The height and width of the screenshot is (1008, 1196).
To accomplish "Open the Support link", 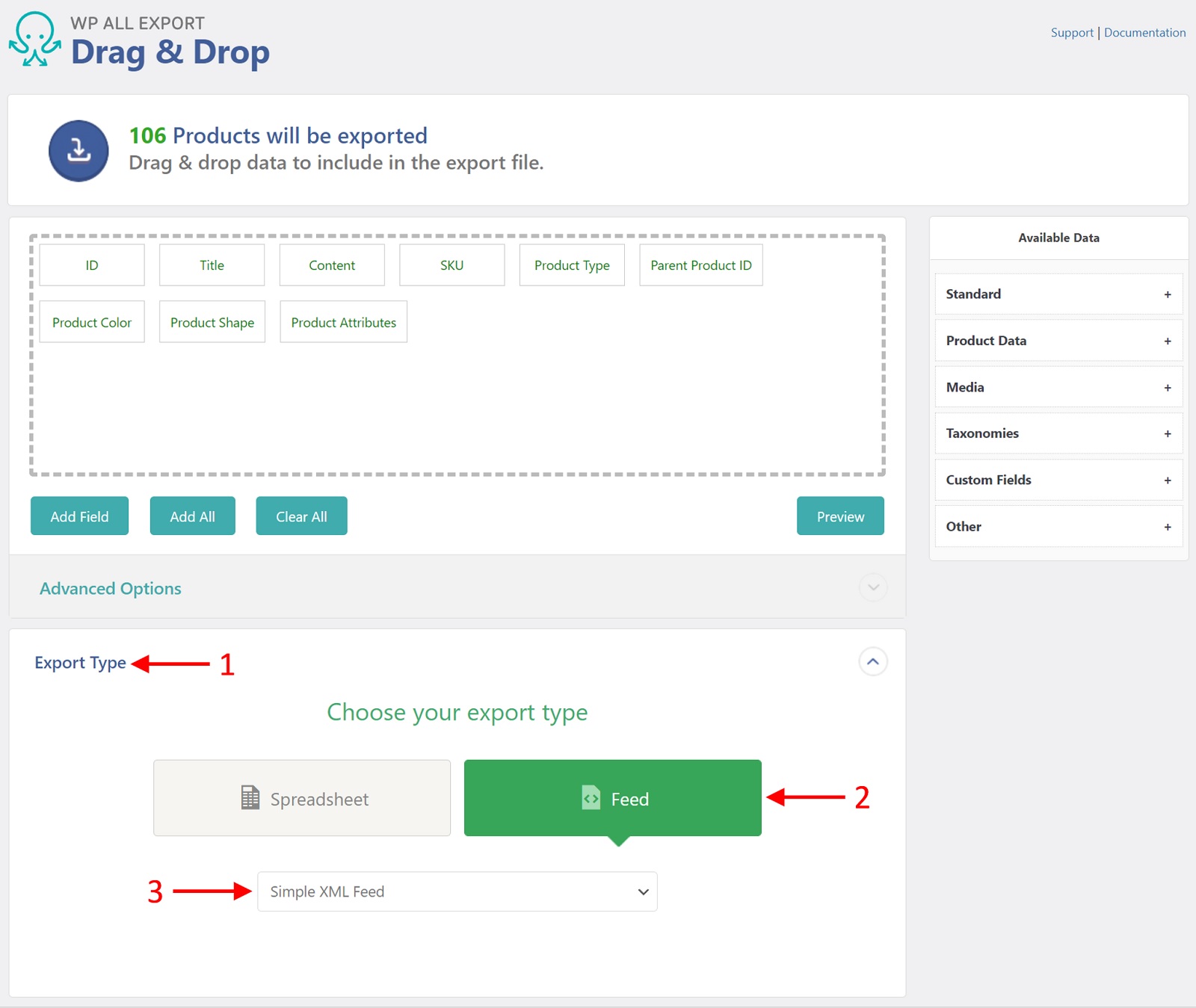I will pyautogui.click(x=1071, y=33).
